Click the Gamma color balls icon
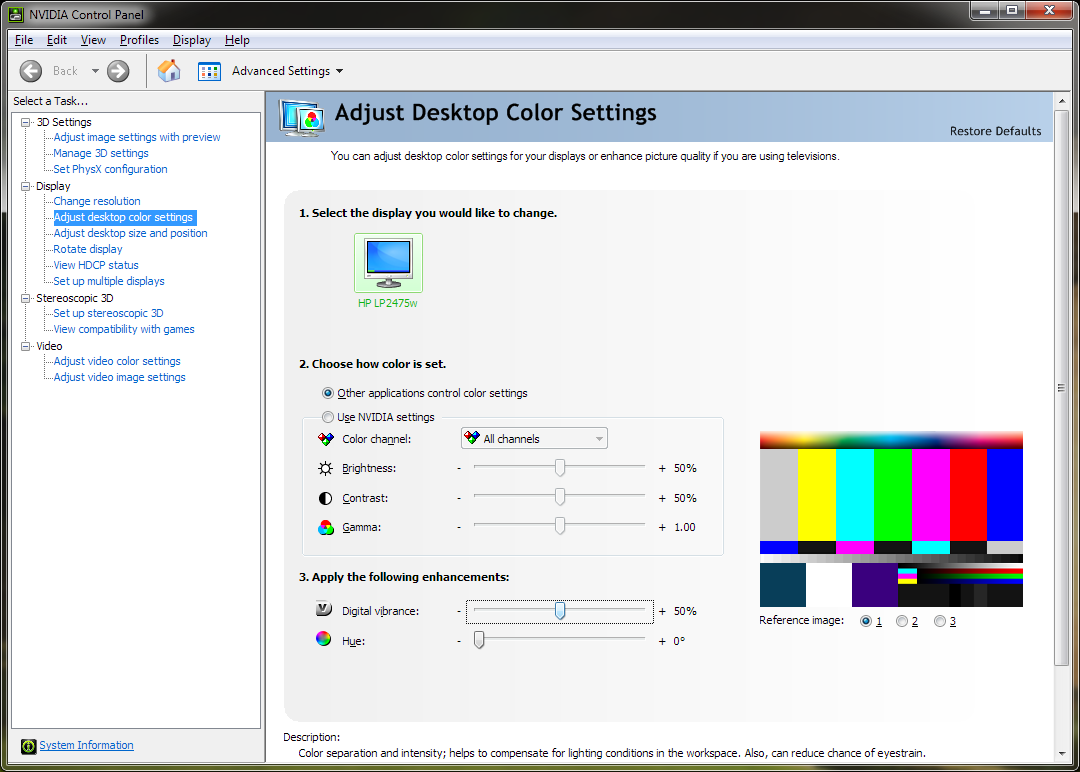The height and width of the screenshot is (772, 1080). coord(325,528)
